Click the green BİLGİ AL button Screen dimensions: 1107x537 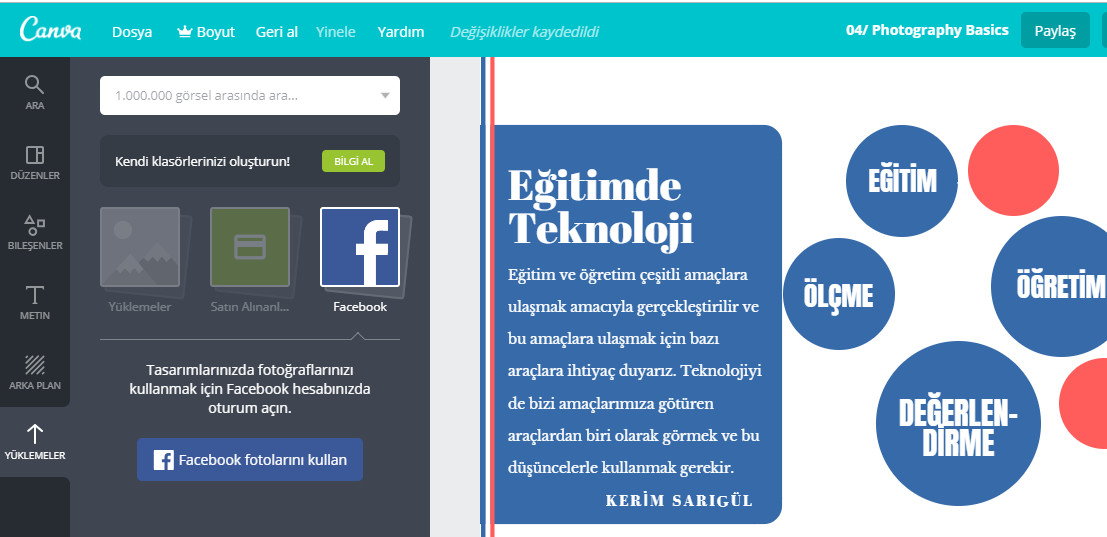pos(353,161)
